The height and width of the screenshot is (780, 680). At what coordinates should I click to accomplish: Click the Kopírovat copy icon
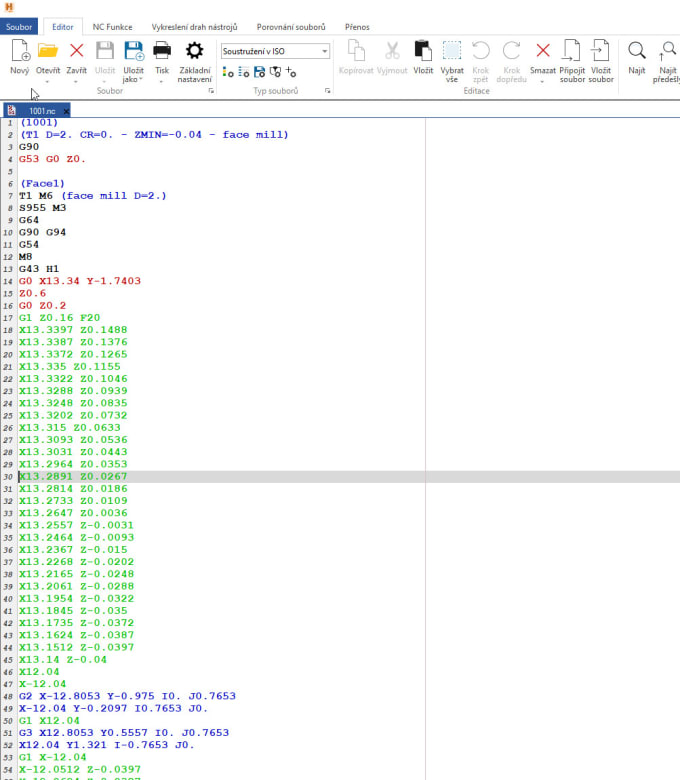click(x=356, y=51)
